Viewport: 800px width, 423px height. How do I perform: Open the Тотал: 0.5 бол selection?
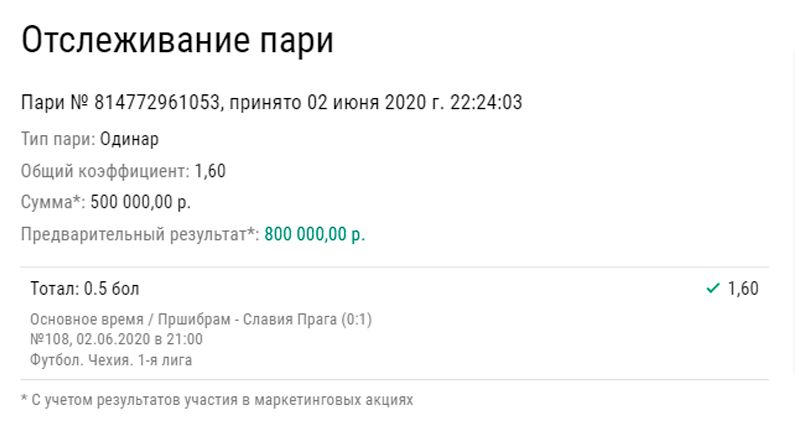coord(85,289)
